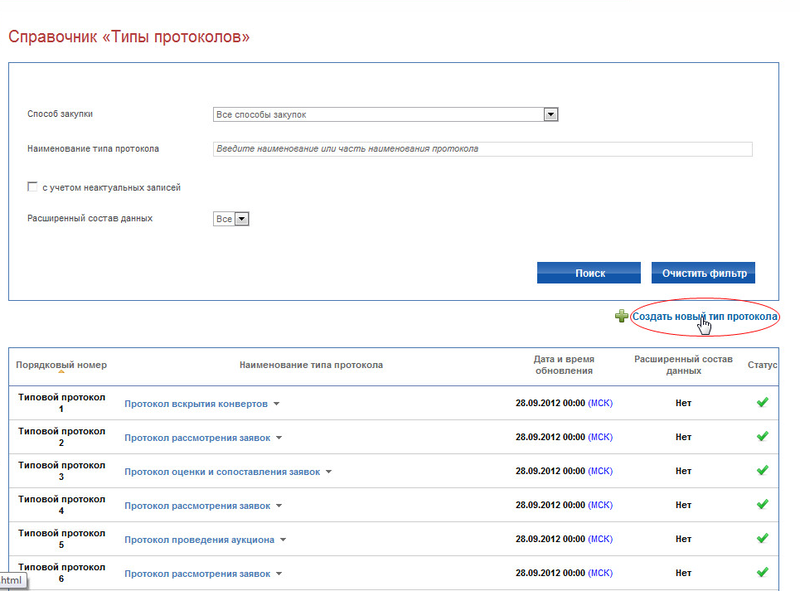Click the 'Наименование типа протокола' text field

[x=482, y=149]
